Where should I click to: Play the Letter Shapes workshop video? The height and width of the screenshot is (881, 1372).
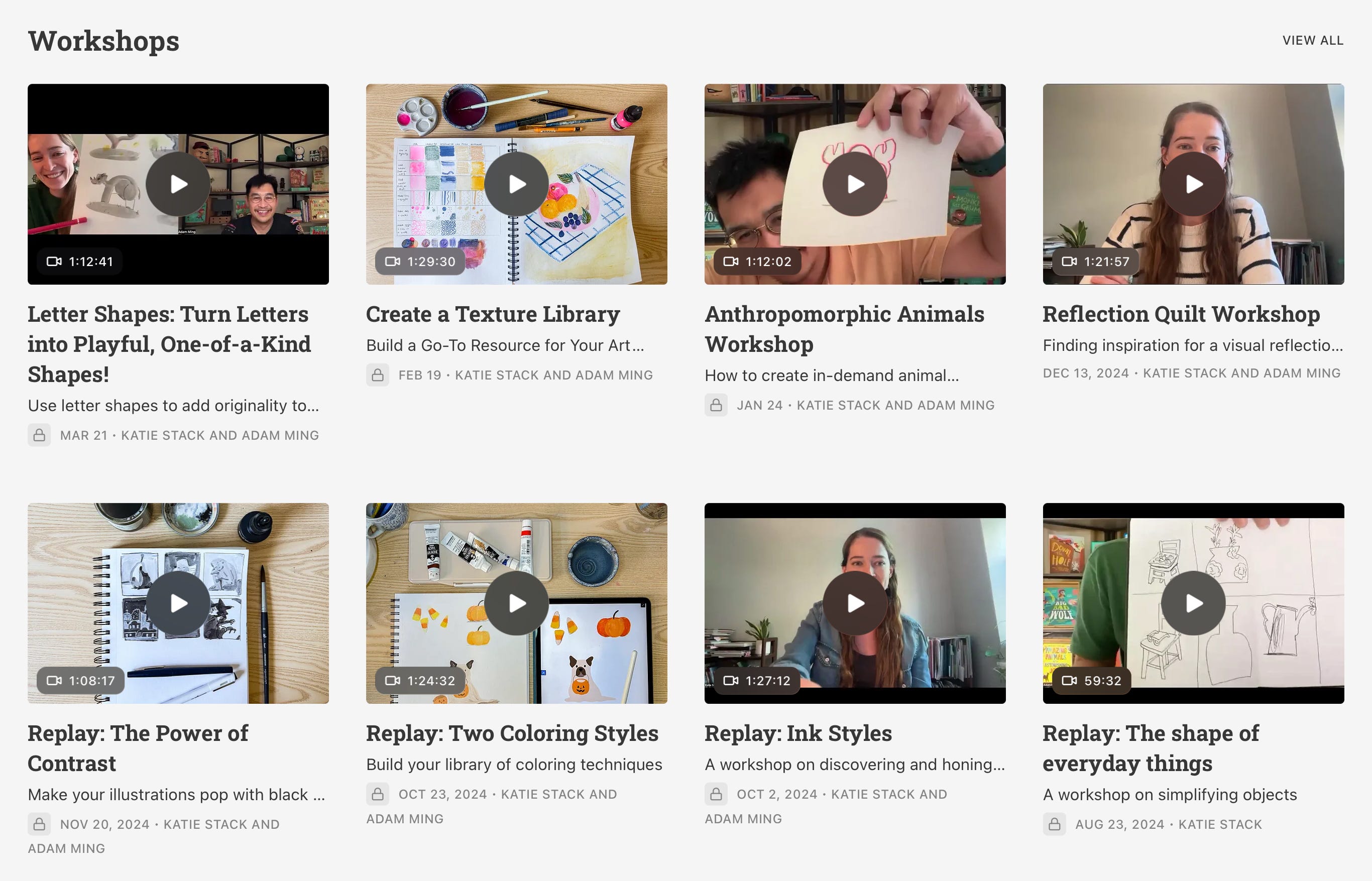178,184
